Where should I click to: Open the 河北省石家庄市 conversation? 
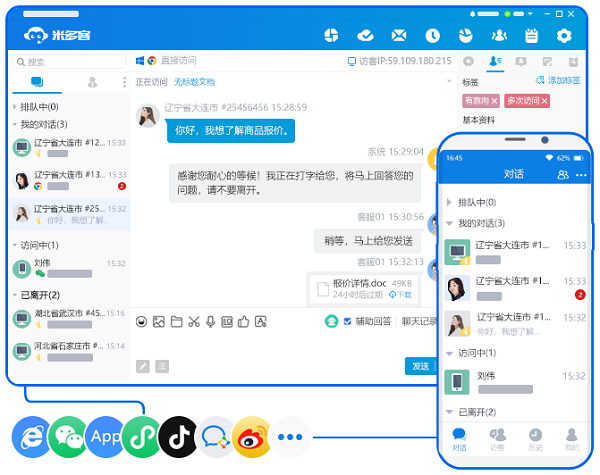69,351
